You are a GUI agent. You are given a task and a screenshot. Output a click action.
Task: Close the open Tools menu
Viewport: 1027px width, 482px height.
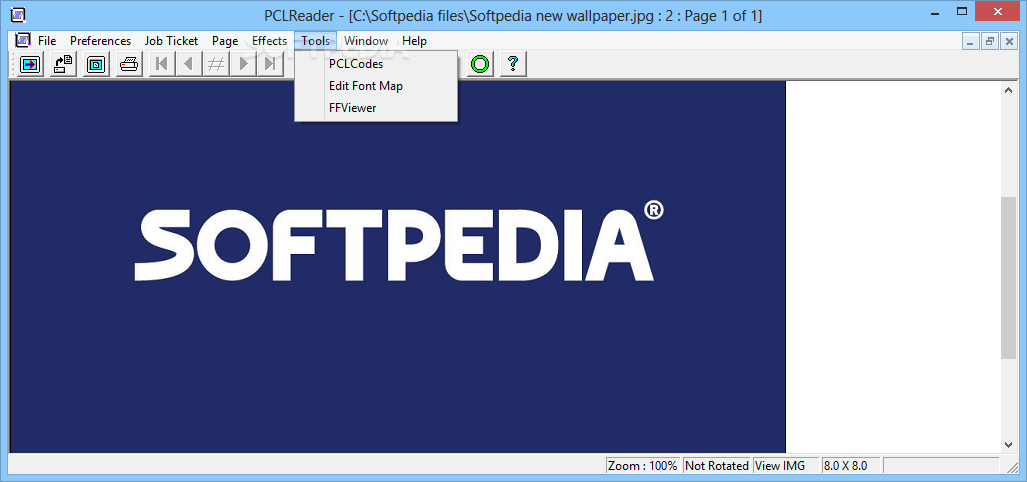316,41
